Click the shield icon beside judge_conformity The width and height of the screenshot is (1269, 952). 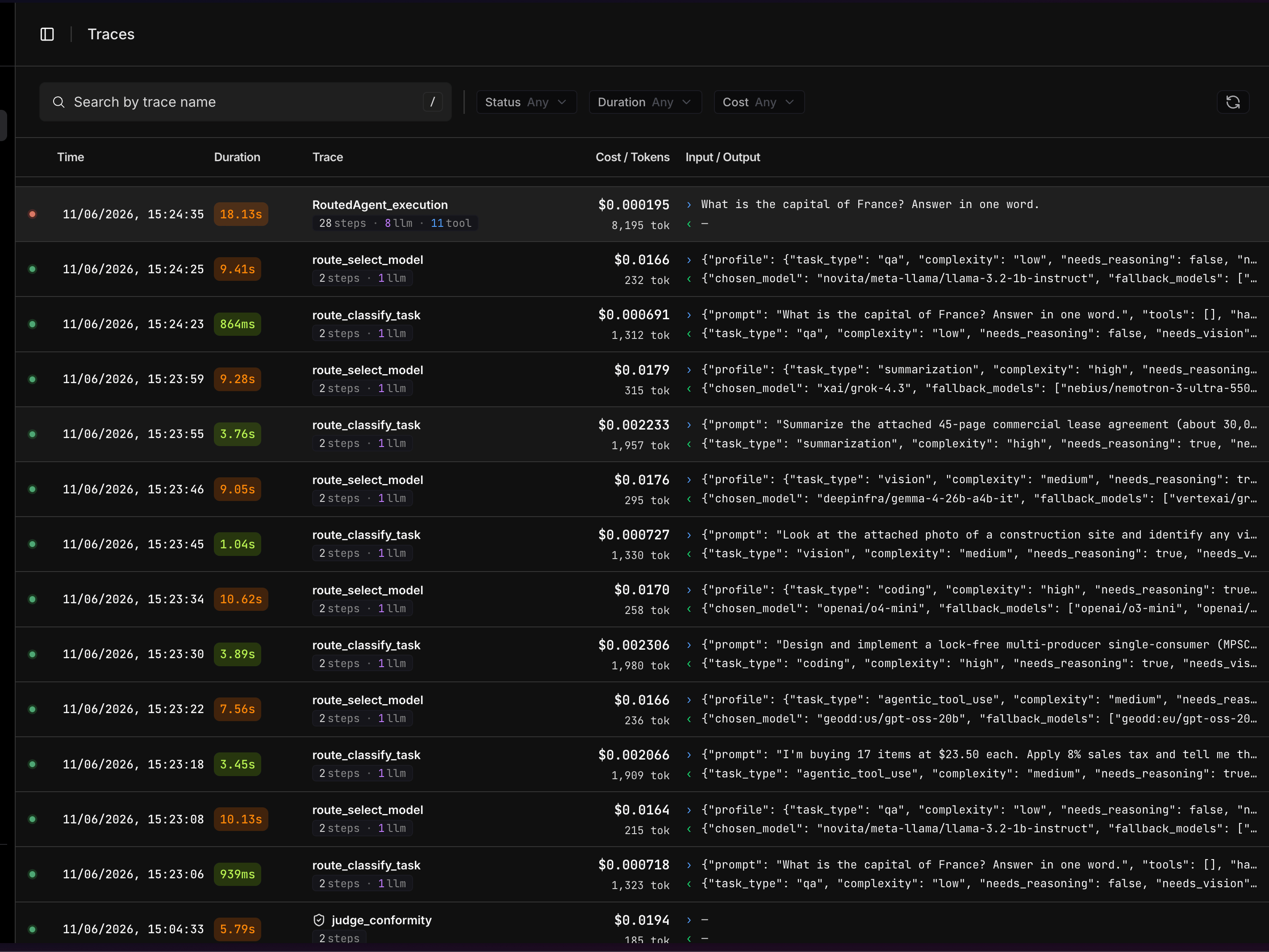pos(319,920)
